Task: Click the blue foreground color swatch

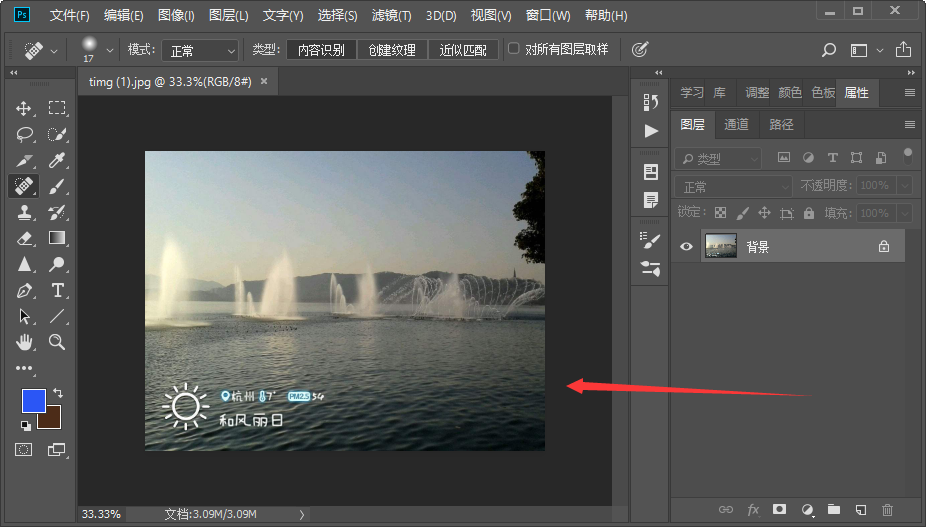Action: point(33,400)
